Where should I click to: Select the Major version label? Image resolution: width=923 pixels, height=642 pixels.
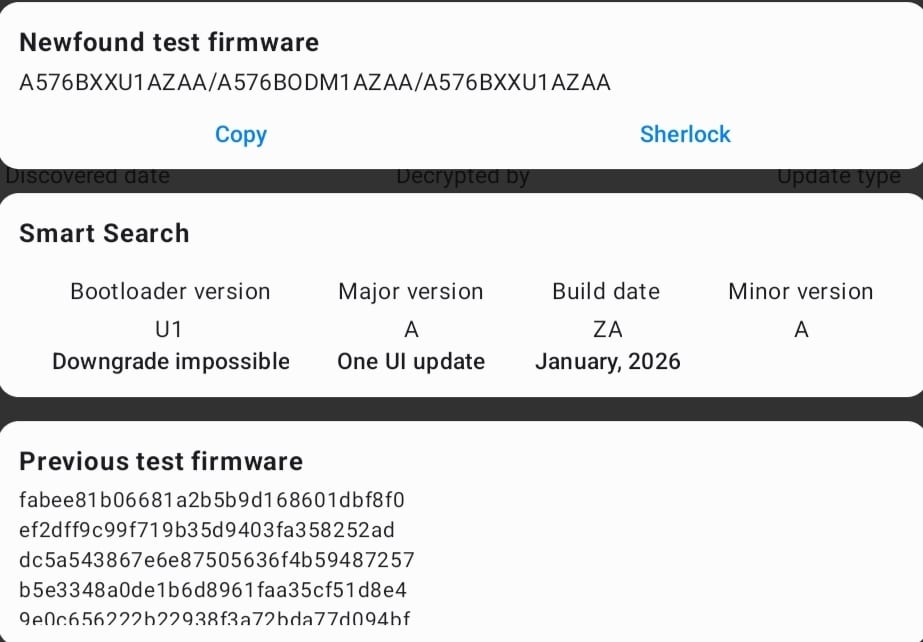411,291
